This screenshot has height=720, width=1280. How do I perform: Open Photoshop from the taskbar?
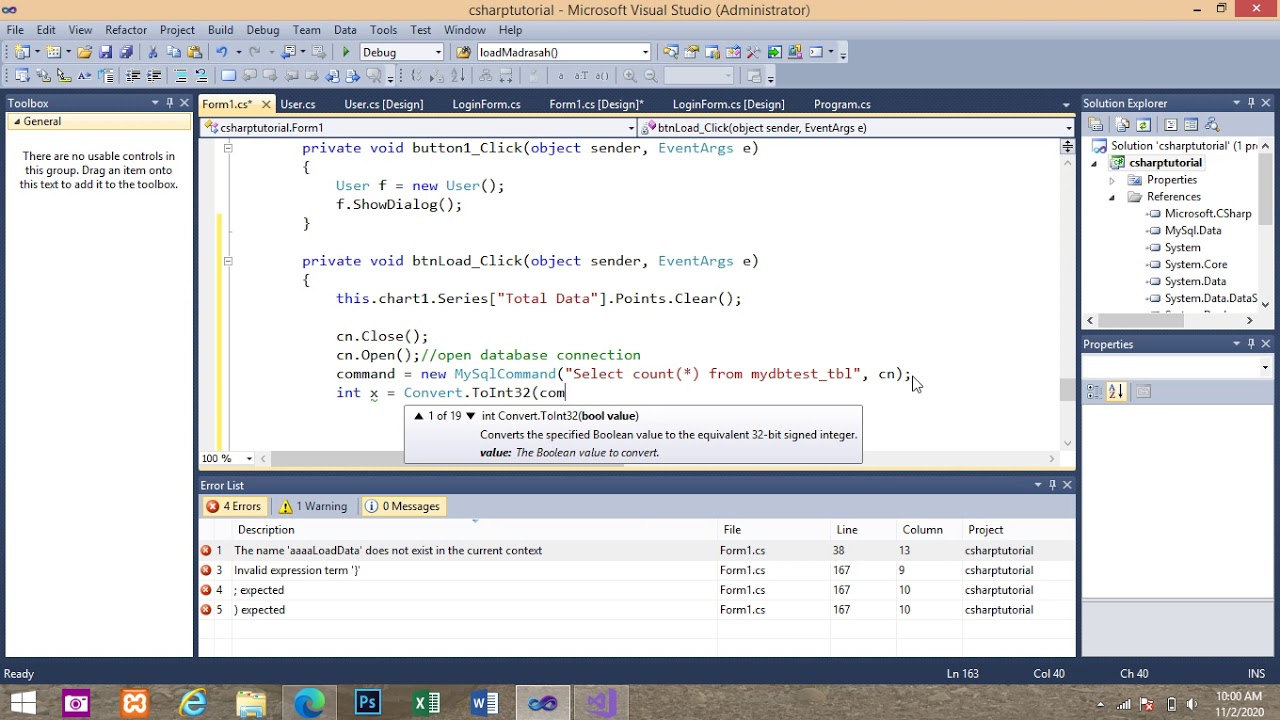click(x=367, y=703)
